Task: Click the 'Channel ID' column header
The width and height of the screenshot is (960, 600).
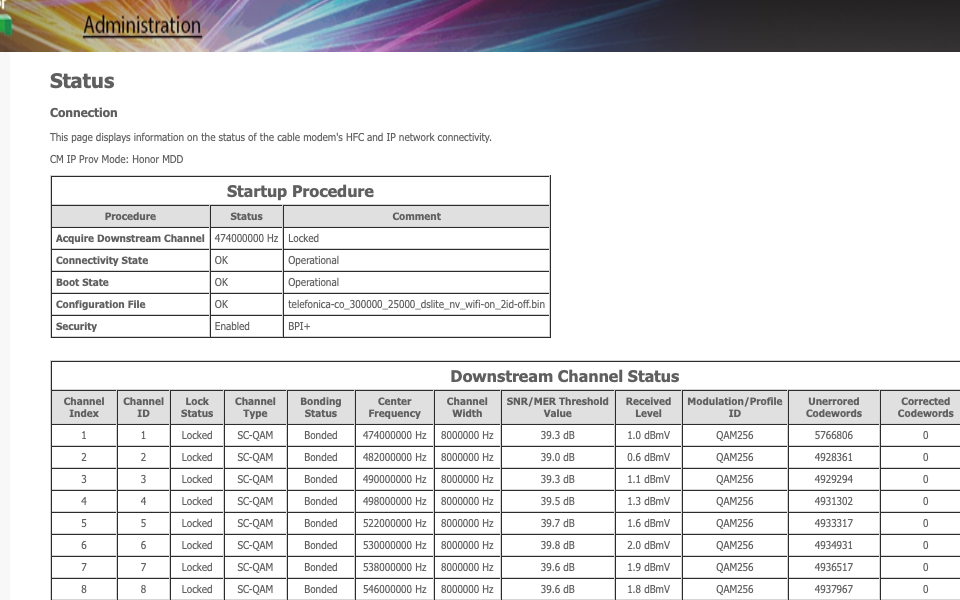Action: pos(143,407)
